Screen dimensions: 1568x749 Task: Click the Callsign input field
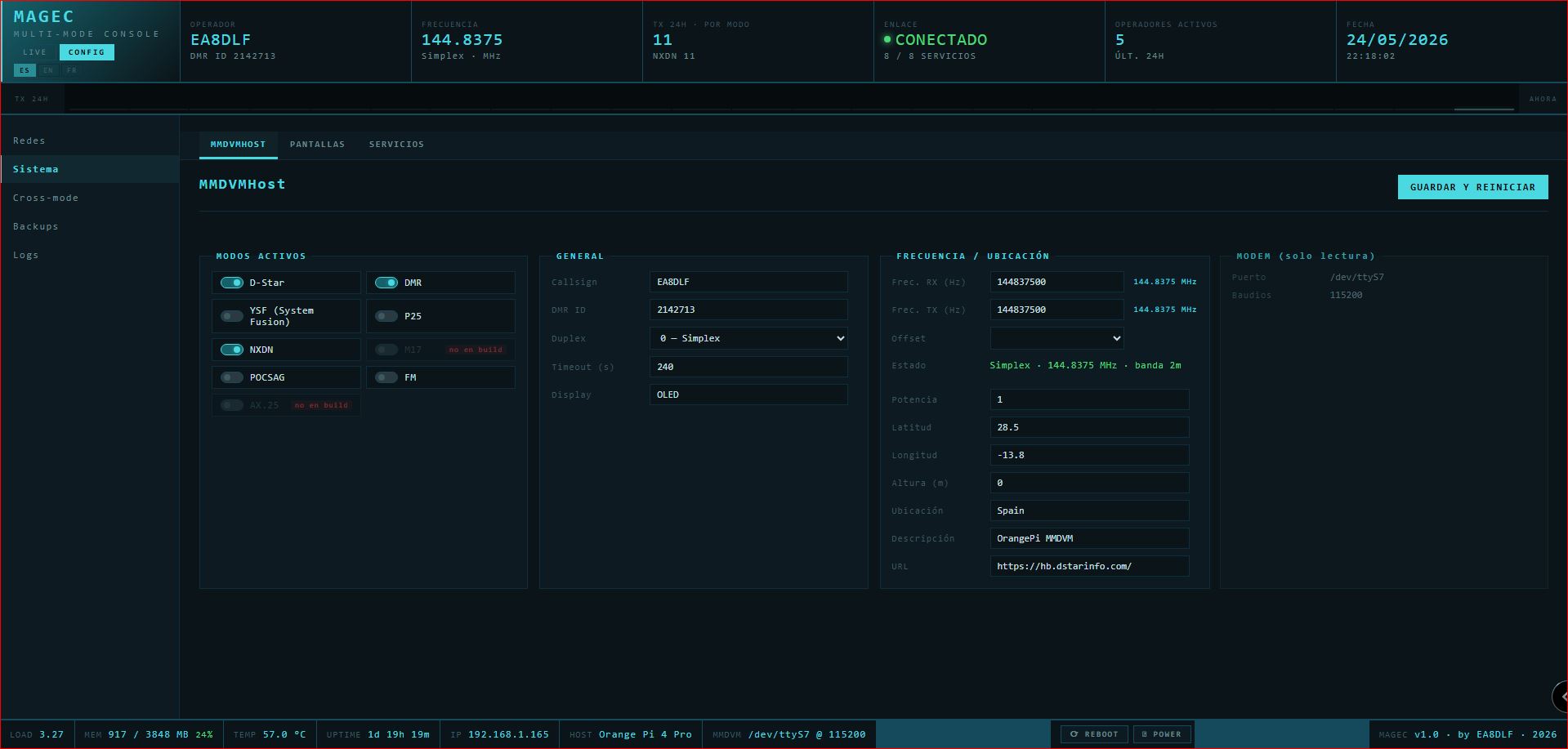point(748,282)
